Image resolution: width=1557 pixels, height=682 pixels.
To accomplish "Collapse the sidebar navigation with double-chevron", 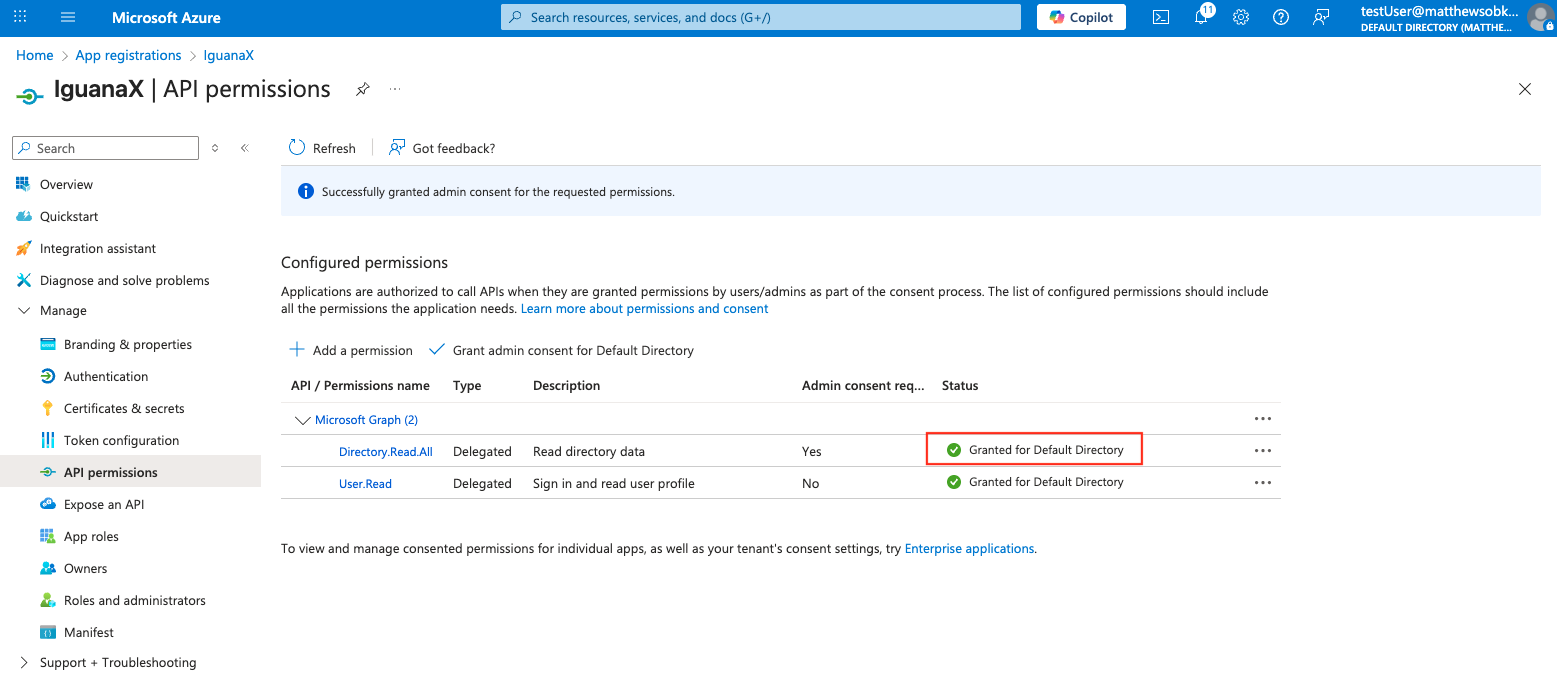I will pyautogui.click(x=244, y=148).
